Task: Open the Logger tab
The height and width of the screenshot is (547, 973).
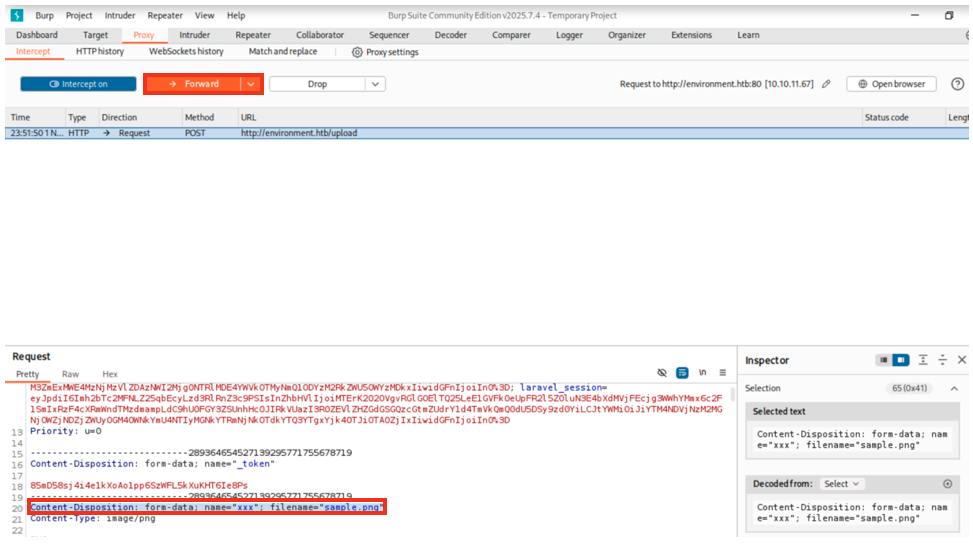Action: pyautogui.click(x=569, y=35)
